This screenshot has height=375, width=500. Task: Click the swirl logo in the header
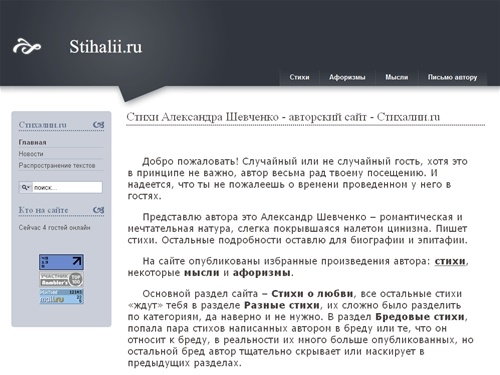[x=27, y=46]
